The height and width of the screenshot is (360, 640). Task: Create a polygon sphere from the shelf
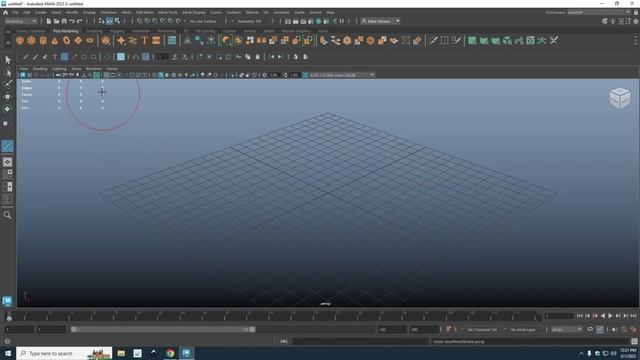(20, 40)
